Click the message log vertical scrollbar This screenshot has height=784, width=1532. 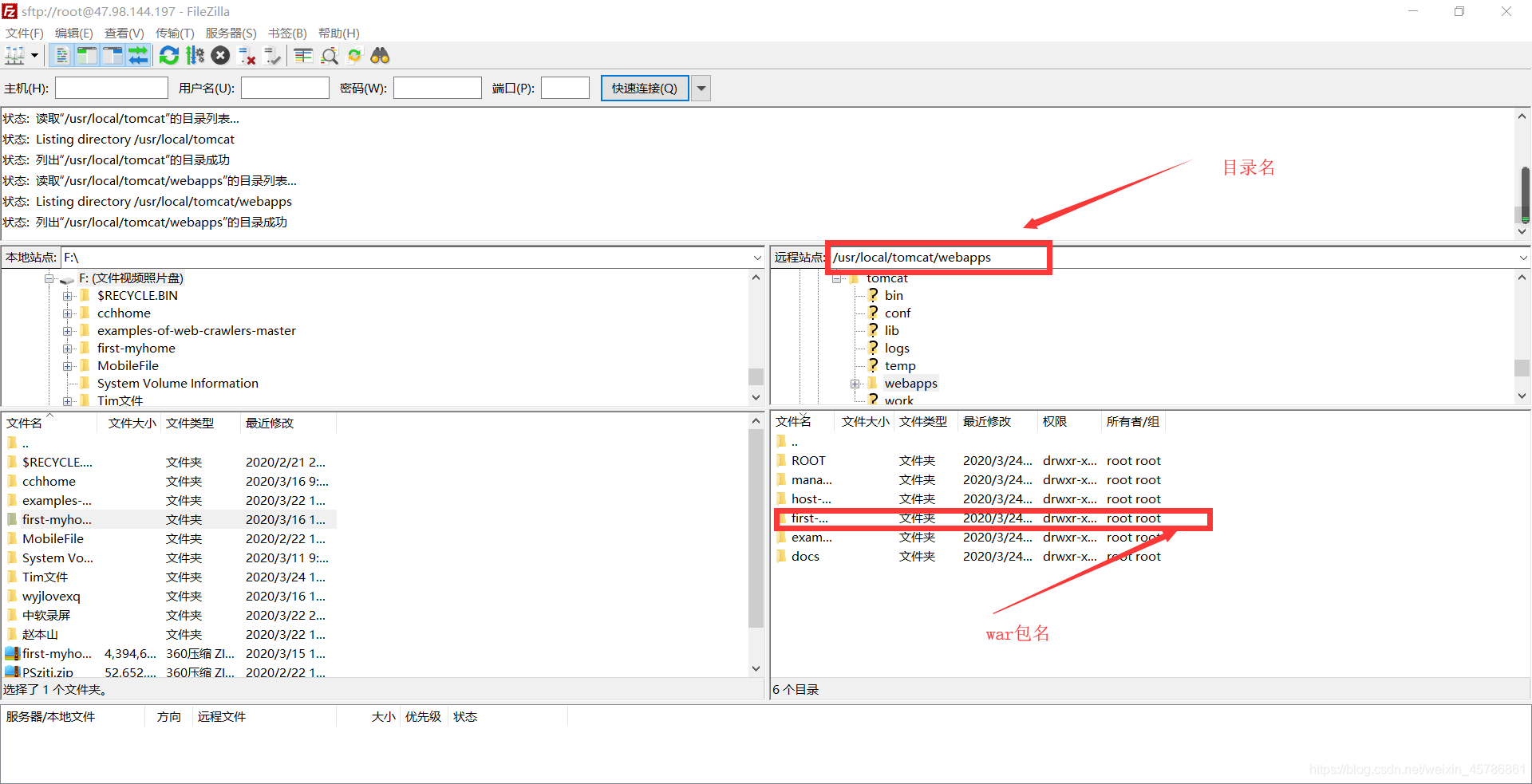(x=1522, y=174)
